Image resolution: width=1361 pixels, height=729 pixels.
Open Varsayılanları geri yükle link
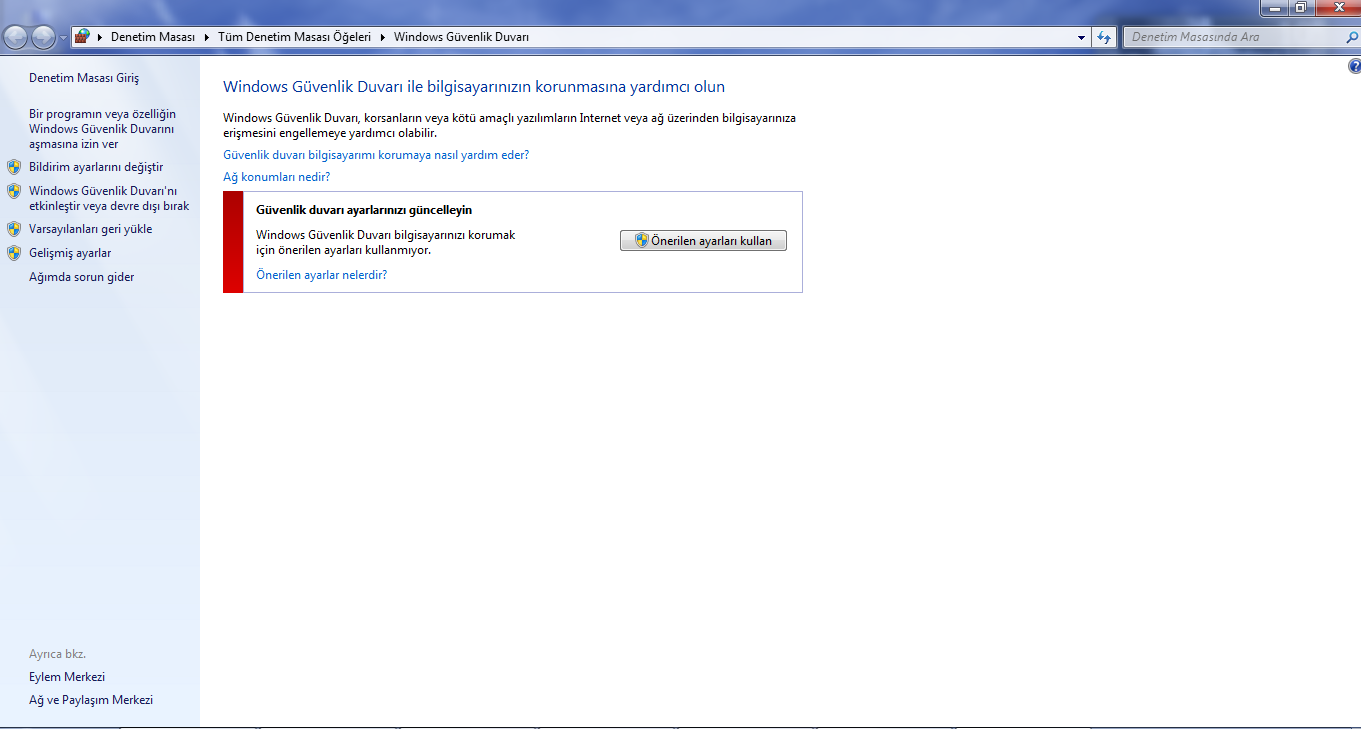pyautogui.click(x=90, y=229)
